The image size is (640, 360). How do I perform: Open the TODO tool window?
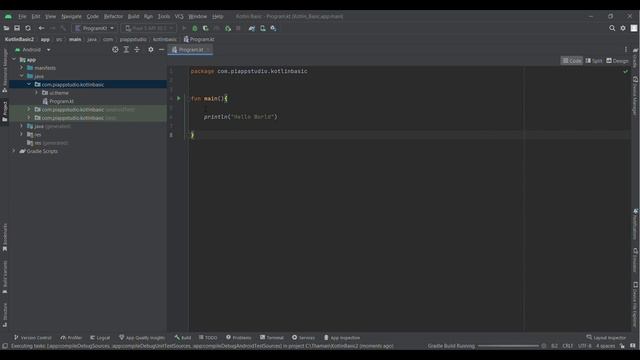coord(208,338)
